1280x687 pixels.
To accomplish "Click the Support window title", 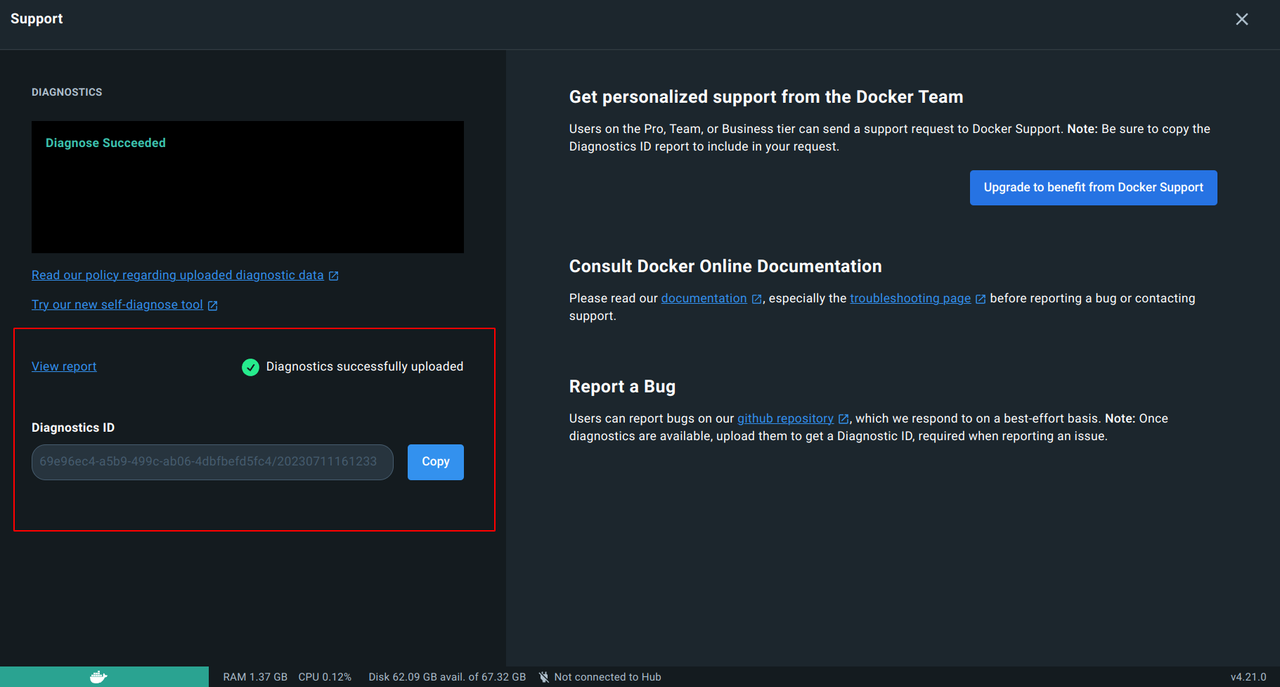I will pos(37,19).
